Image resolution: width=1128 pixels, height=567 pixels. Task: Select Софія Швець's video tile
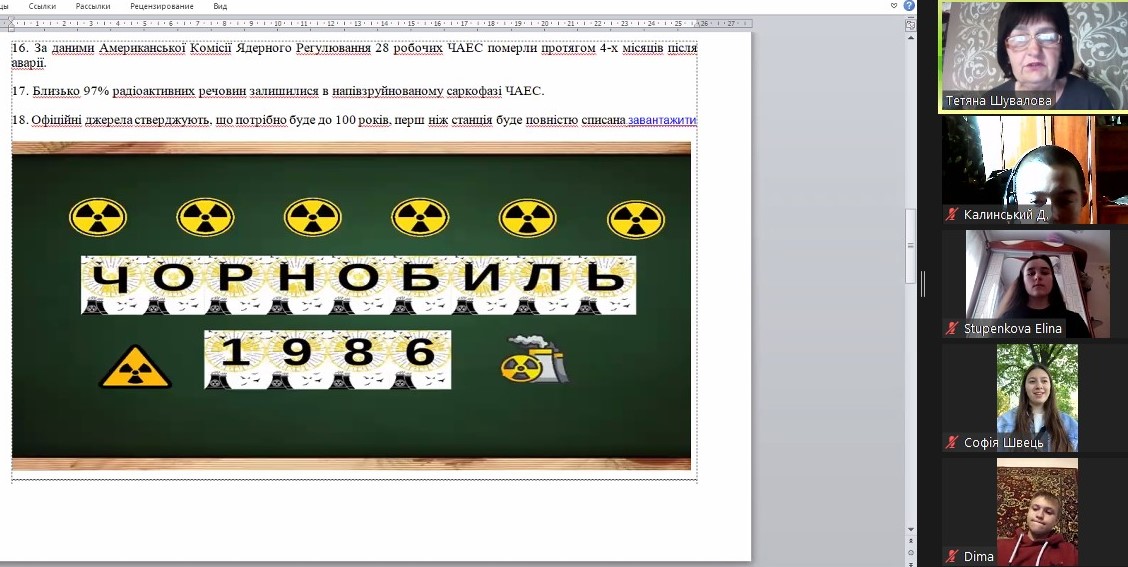(1034, 397)
